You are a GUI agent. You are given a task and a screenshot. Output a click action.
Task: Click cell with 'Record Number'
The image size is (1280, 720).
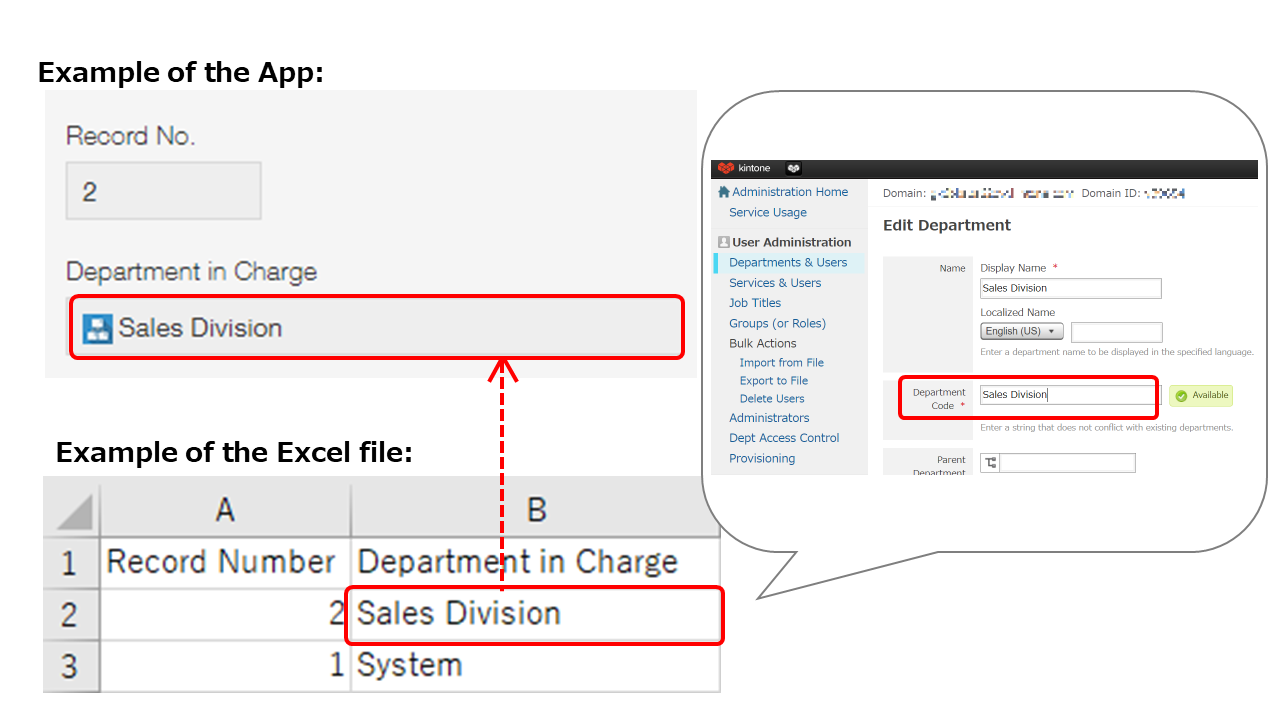(225, 562)
